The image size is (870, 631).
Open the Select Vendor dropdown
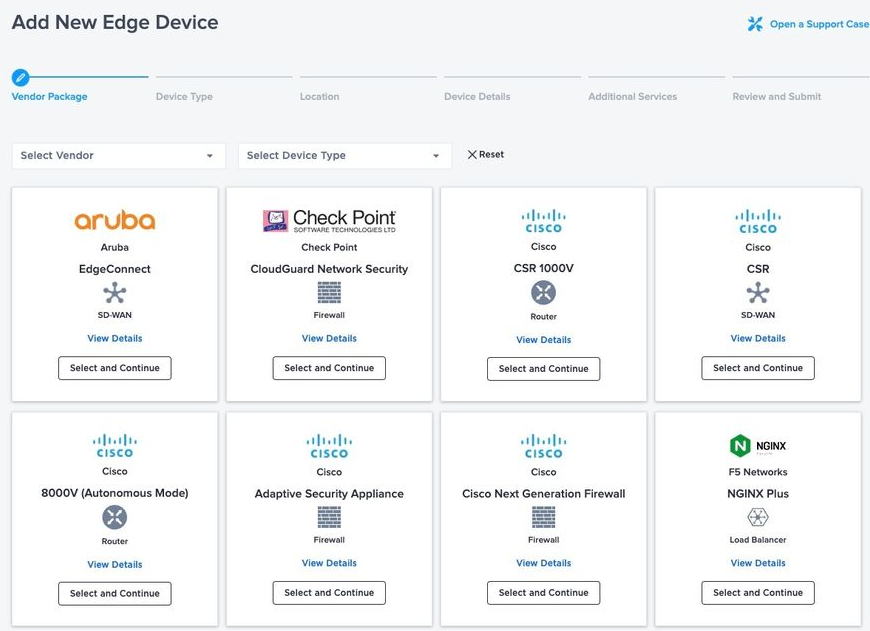pyautogui.click(x=118, y=155)
